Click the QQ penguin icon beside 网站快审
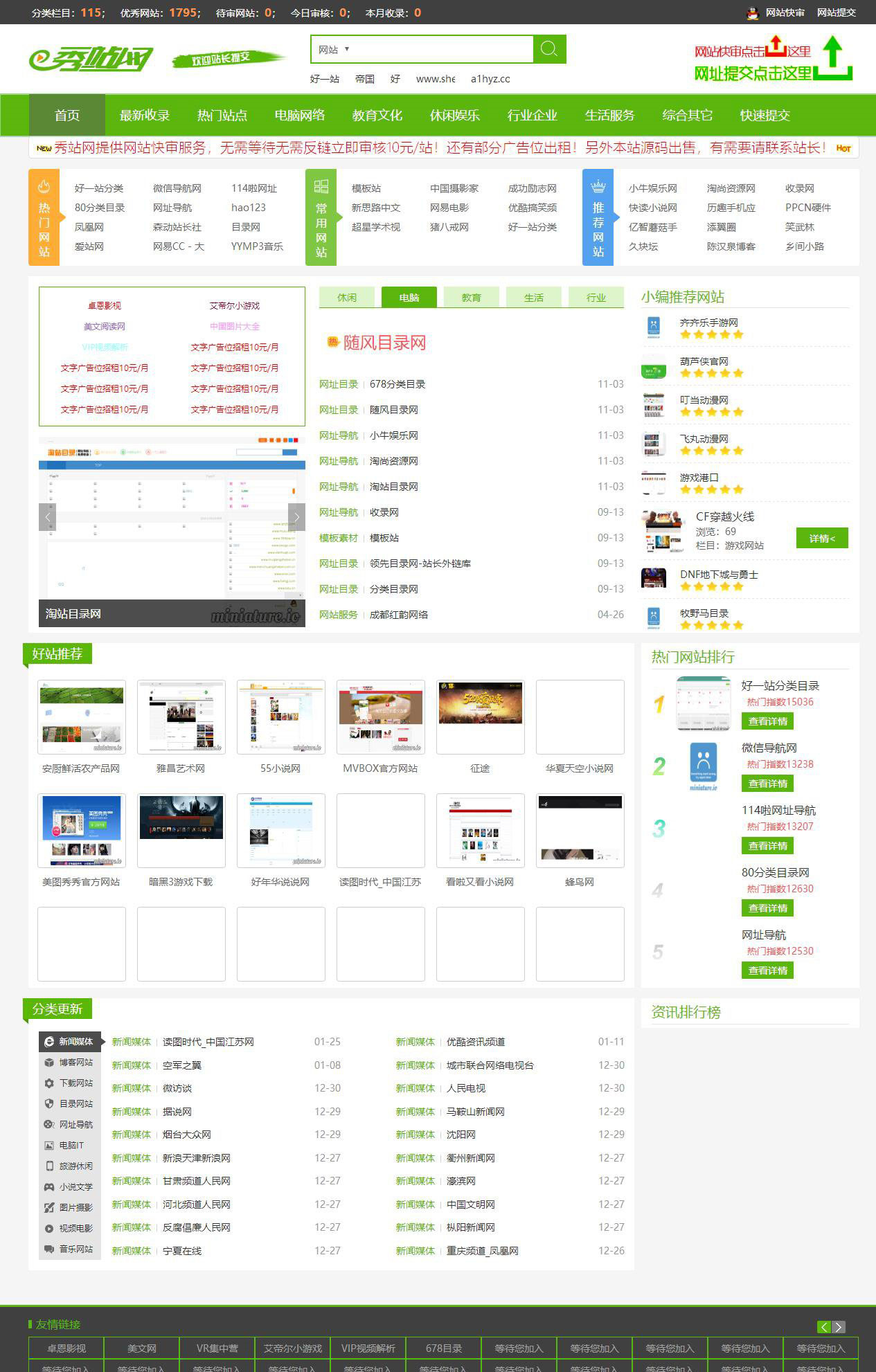876x1372 pixels. (753, 12)
